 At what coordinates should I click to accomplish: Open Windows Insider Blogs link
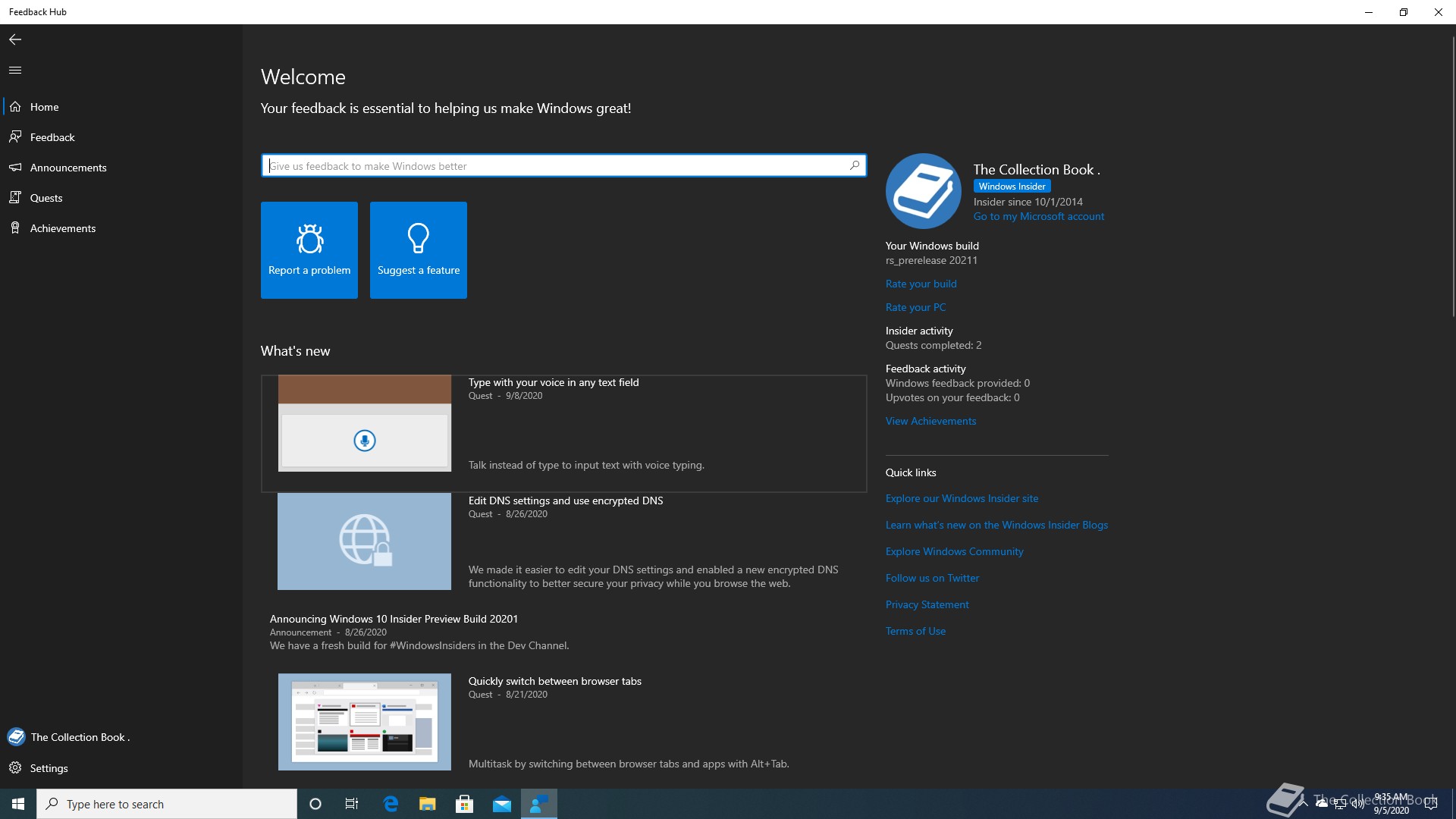[996, 525]
